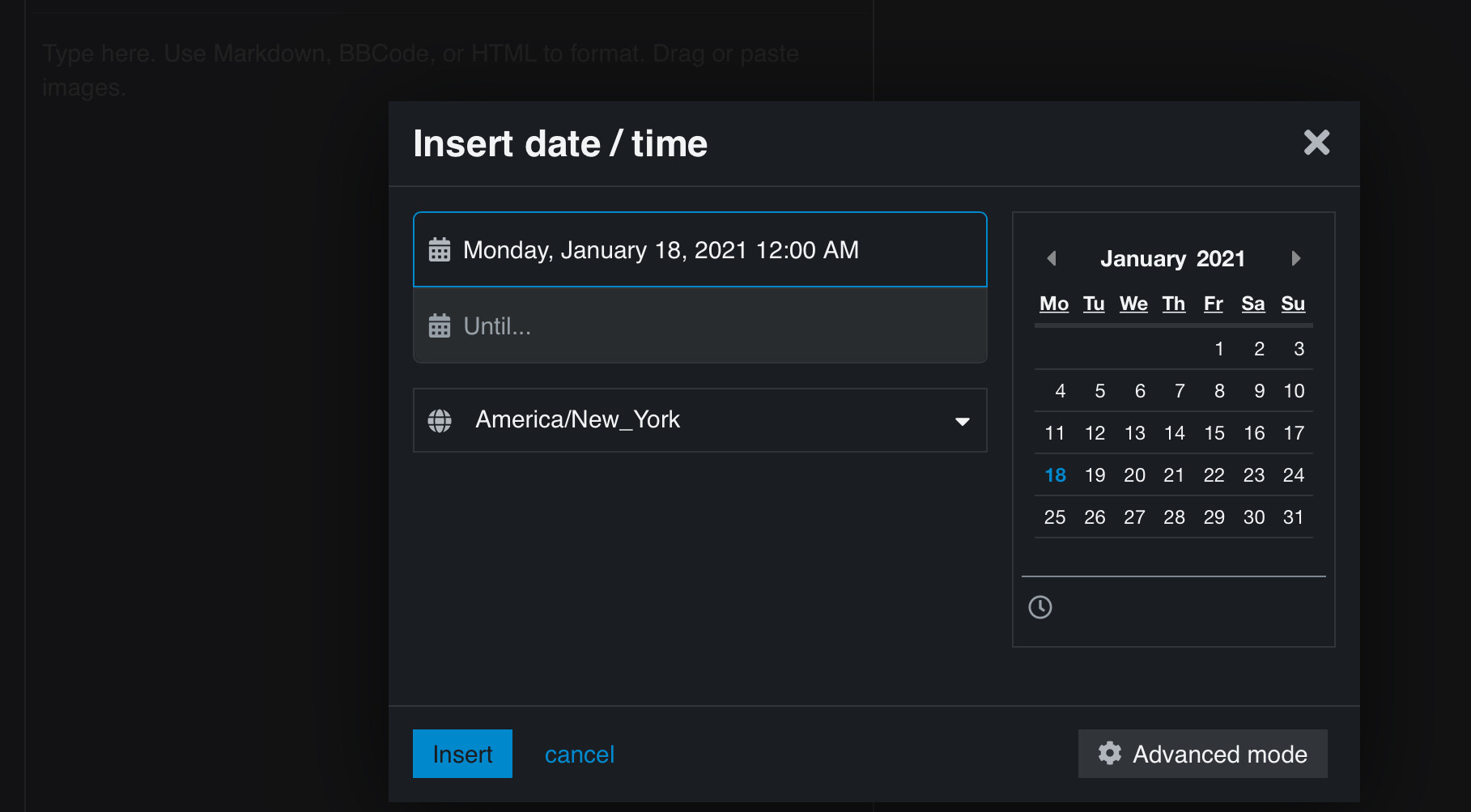Viewport: 1471px width, 812px height.
Task: Click the timezone dropdown caret arrow
Action: 962,421
